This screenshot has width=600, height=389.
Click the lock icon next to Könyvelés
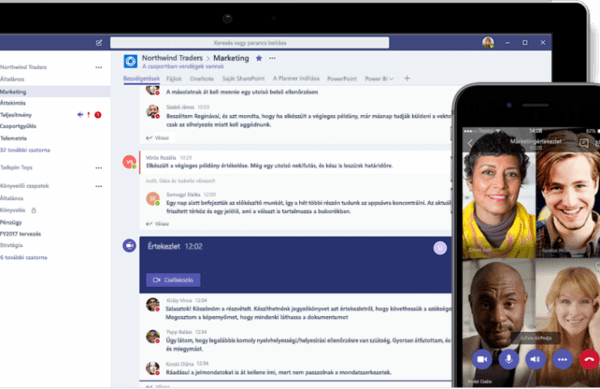(x=34, y=210)
